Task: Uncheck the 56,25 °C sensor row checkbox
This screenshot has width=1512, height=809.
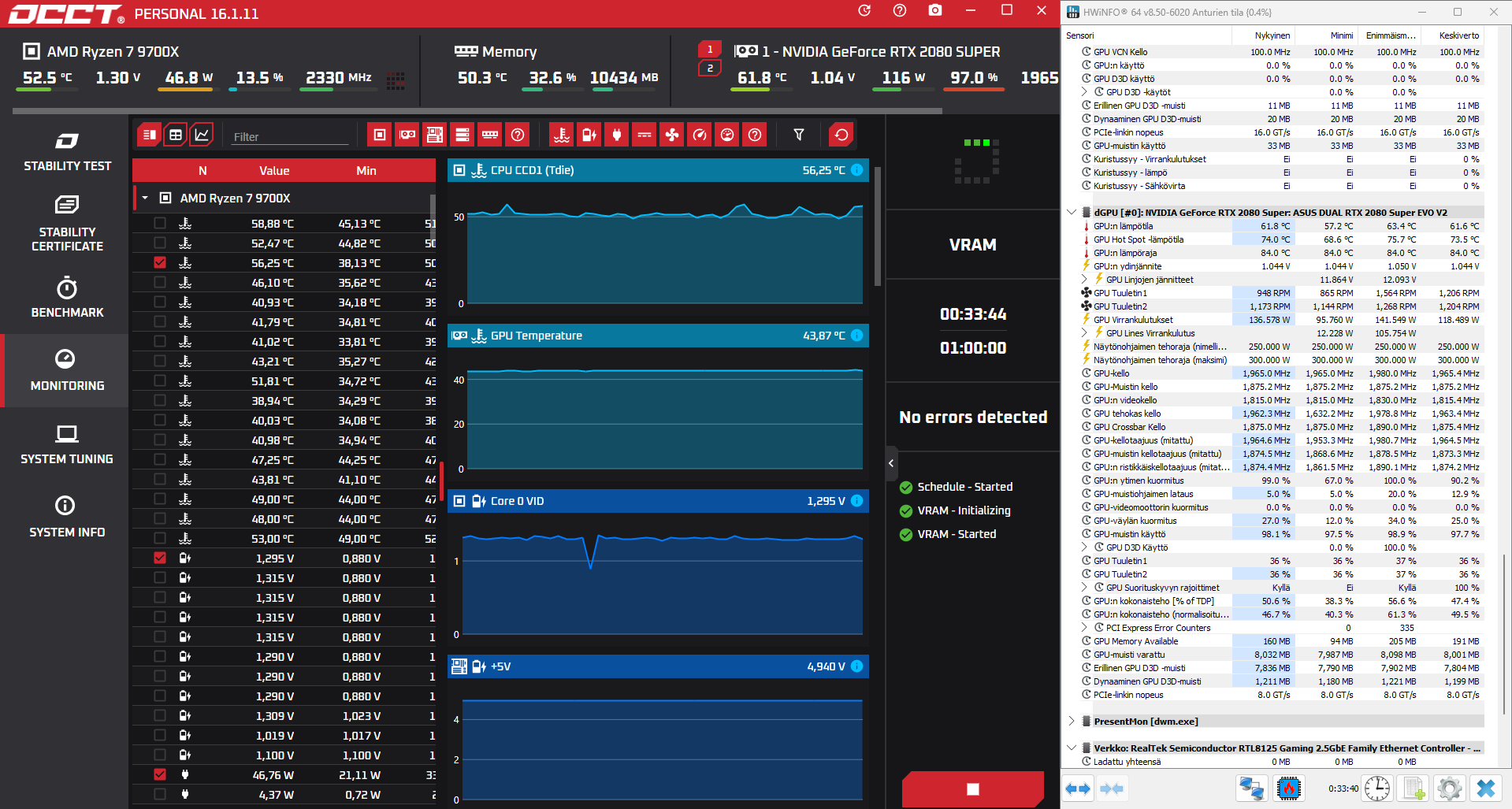Action: pyautogui.click(x=160, y=262)
